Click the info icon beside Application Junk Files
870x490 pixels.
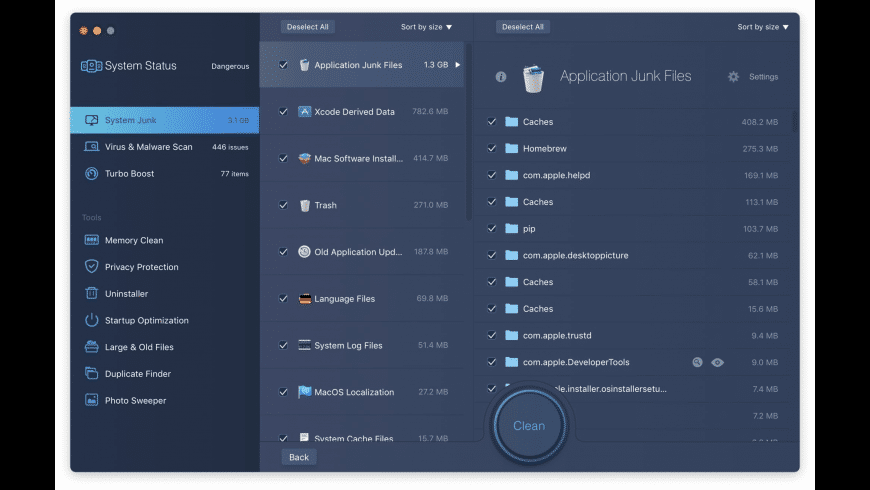click(x=500, y=77)
